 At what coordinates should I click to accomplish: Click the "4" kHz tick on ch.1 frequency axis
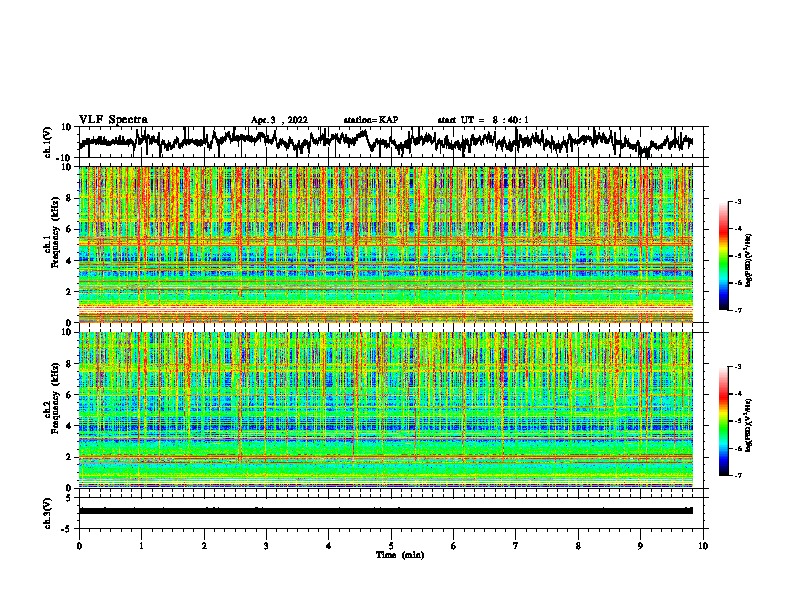coord(70,261)
